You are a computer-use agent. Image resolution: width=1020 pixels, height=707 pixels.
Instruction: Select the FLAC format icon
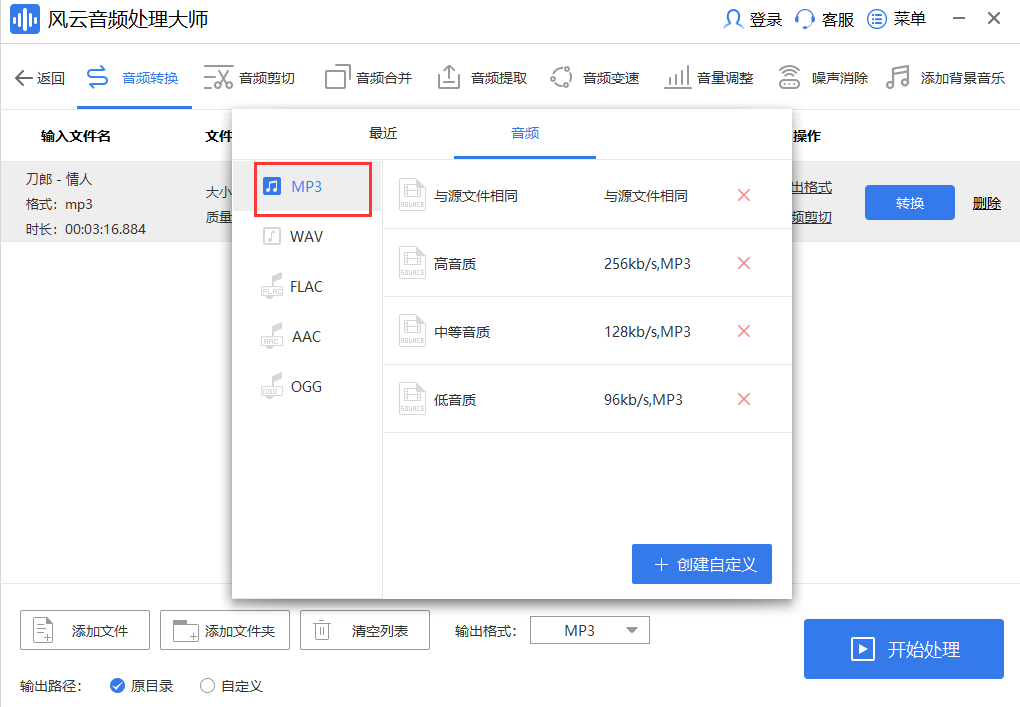pyautogui.click(x=272, y=286)
